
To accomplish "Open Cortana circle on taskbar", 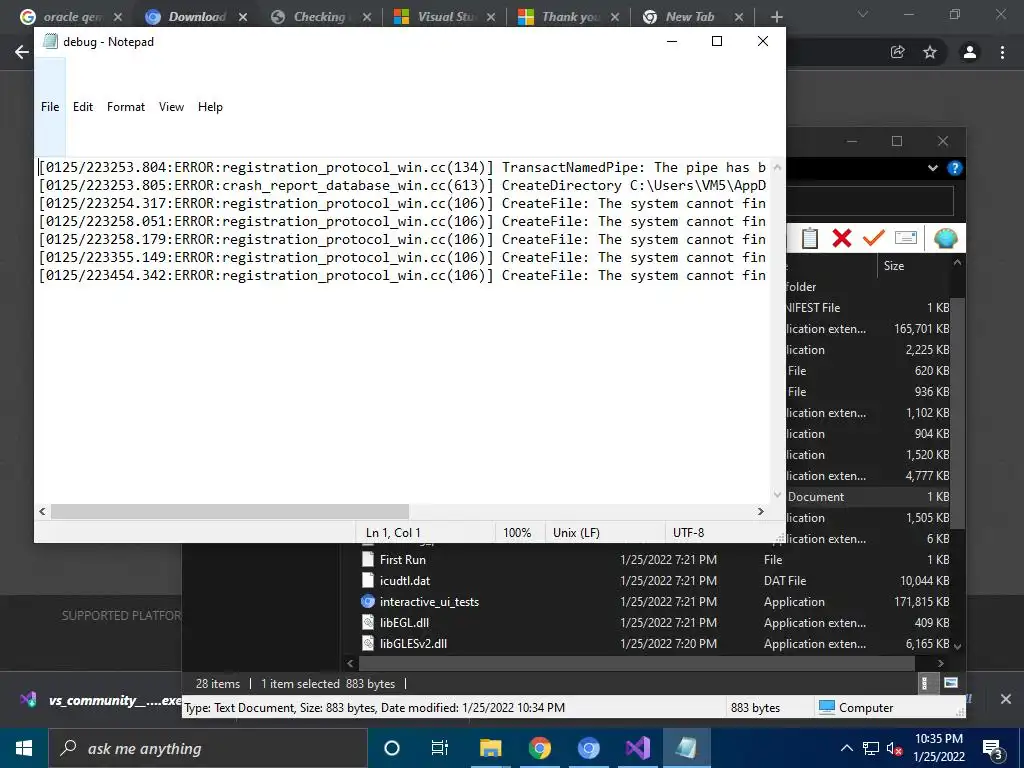I will (391, 748).
